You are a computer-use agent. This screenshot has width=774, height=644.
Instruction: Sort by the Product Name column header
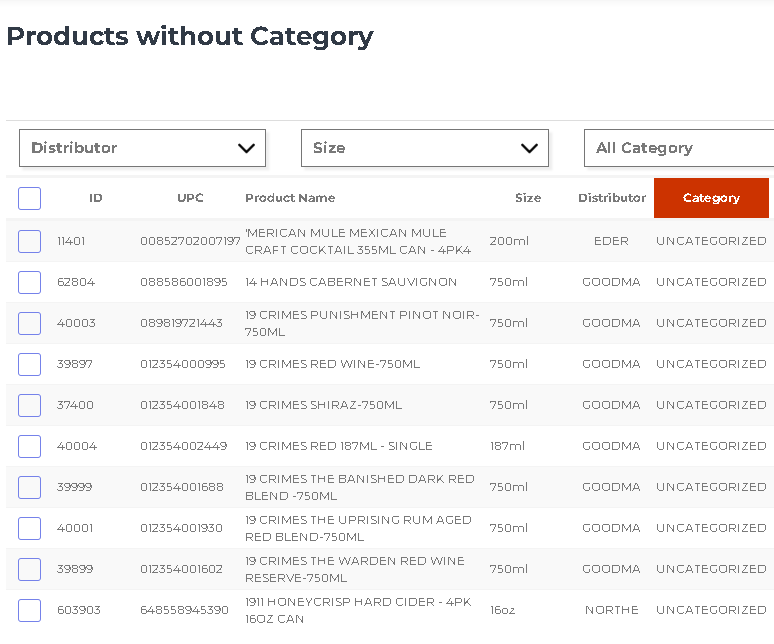290,198
